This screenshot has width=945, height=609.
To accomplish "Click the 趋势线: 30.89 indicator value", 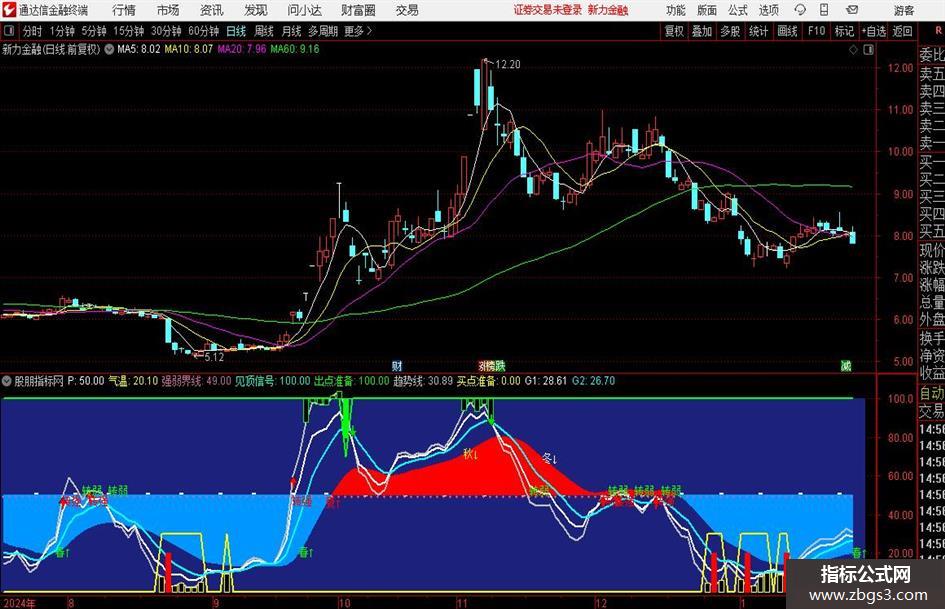I will pos(423,380).
